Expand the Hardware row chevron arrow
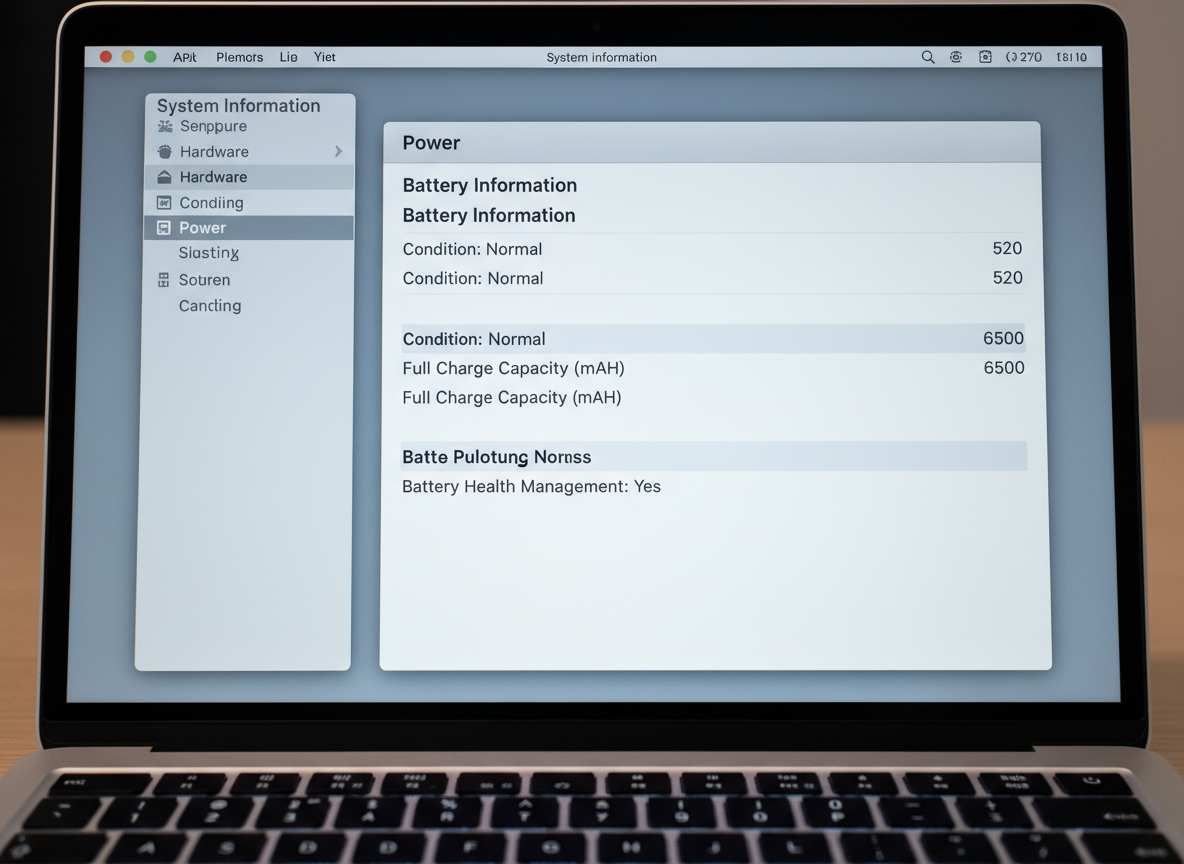 (338, 152)
